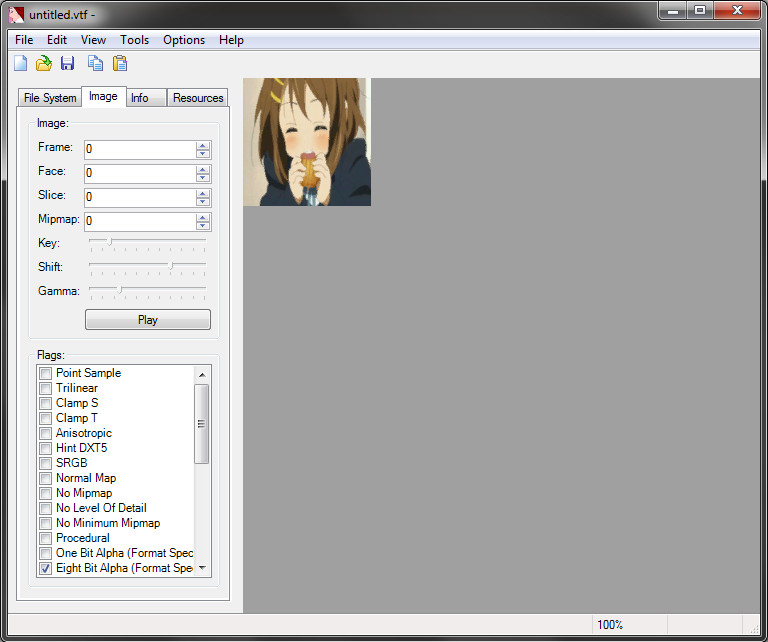
Task: Check the Procedural flag
Action: coord(46,538)
